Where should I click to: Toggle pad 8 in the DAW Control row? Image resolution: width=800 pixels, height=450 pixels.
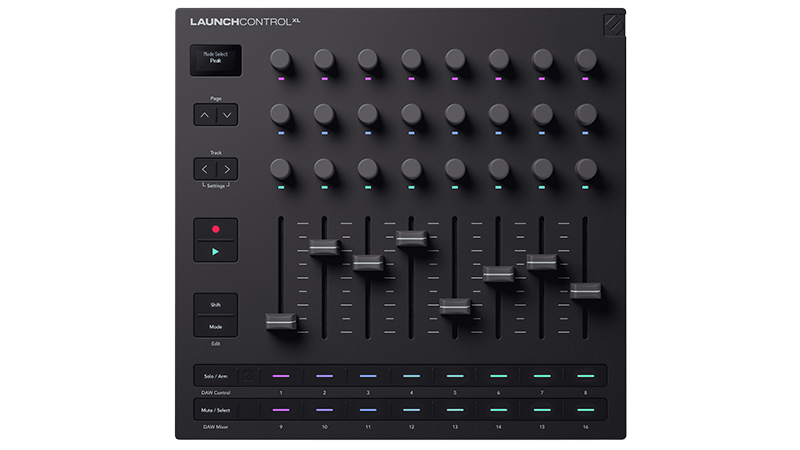pos(586,376)
